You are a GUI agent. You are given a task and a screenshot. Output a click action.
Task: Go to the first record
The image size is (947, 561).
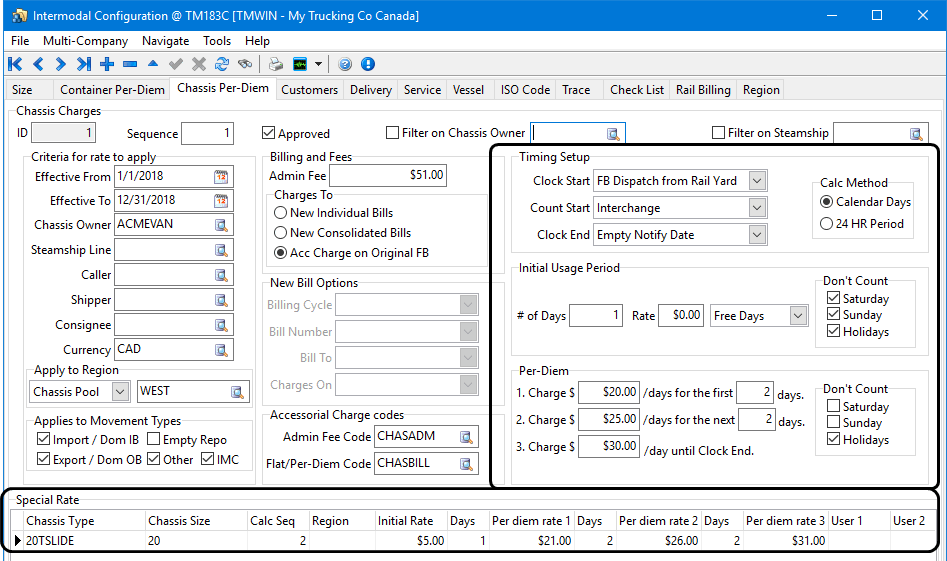tap(15, 64)
